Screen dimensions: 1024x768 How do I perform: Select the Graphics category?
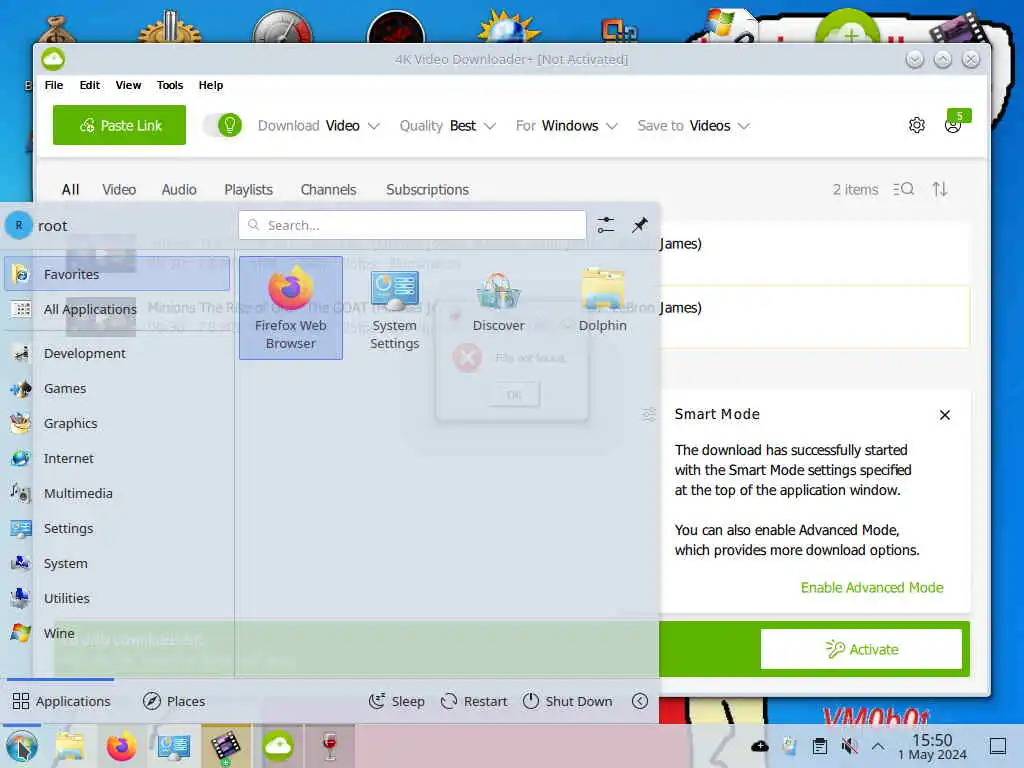click(x=117, y=423)
